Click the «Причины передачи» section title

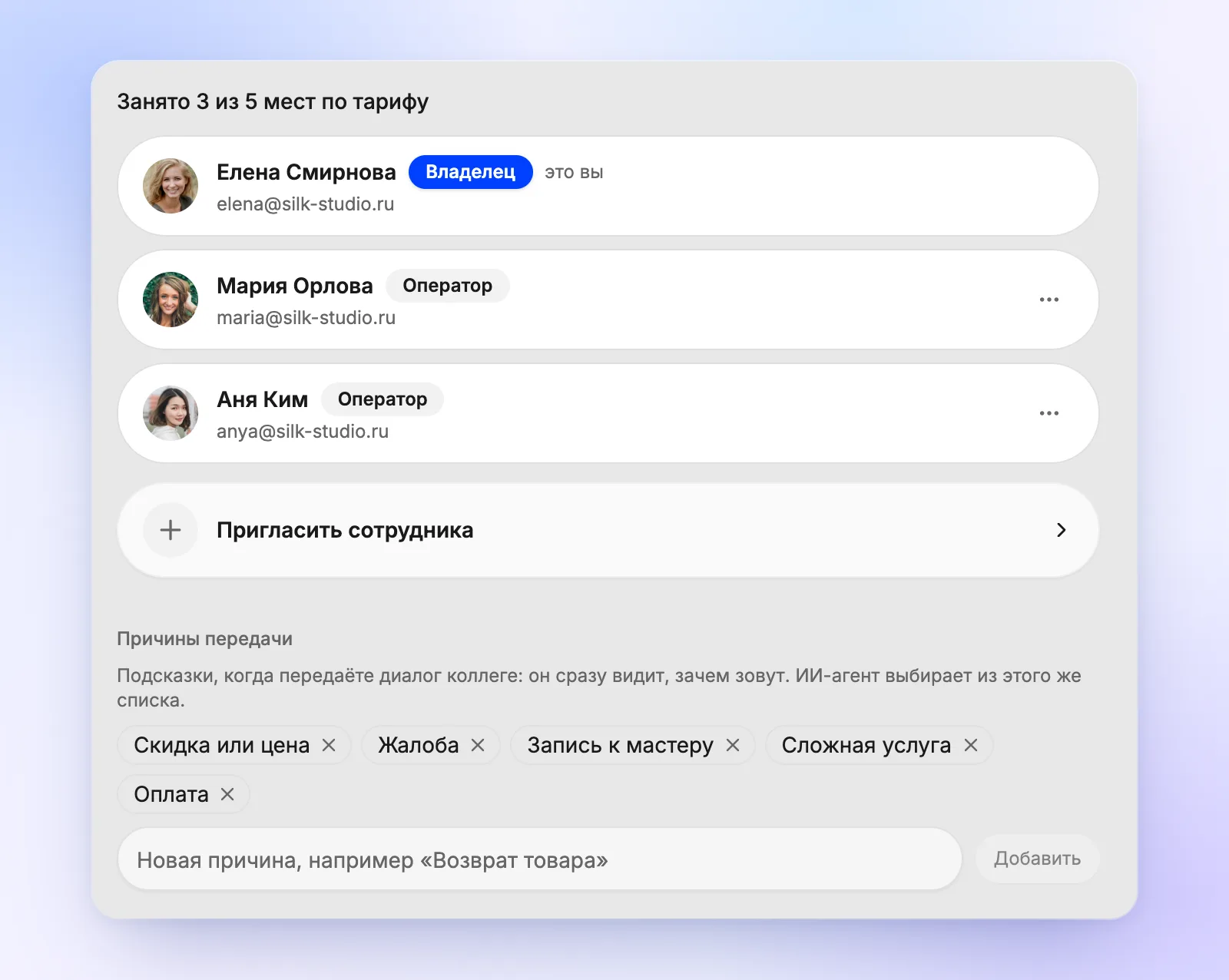204,639
